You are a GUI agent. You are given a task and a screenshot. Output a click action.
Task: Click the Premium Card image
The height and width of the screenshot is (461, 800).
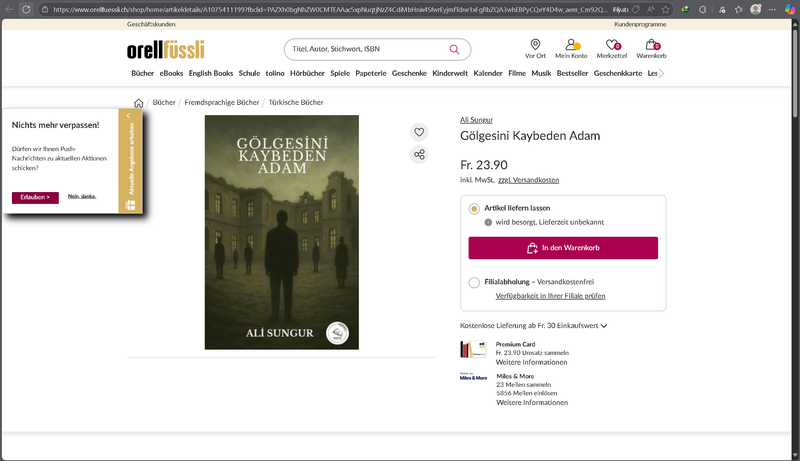pyautogui.click(x=473, y=349)
